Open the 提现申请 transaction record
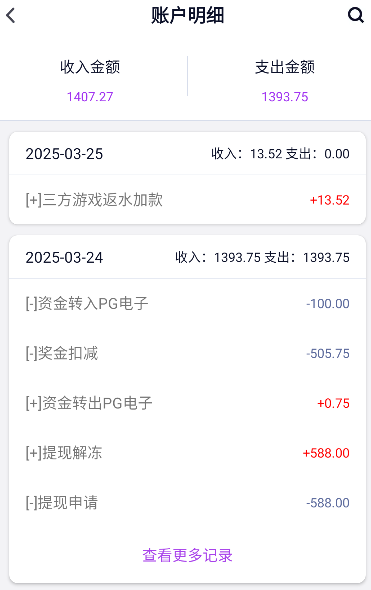 [187, 503]
